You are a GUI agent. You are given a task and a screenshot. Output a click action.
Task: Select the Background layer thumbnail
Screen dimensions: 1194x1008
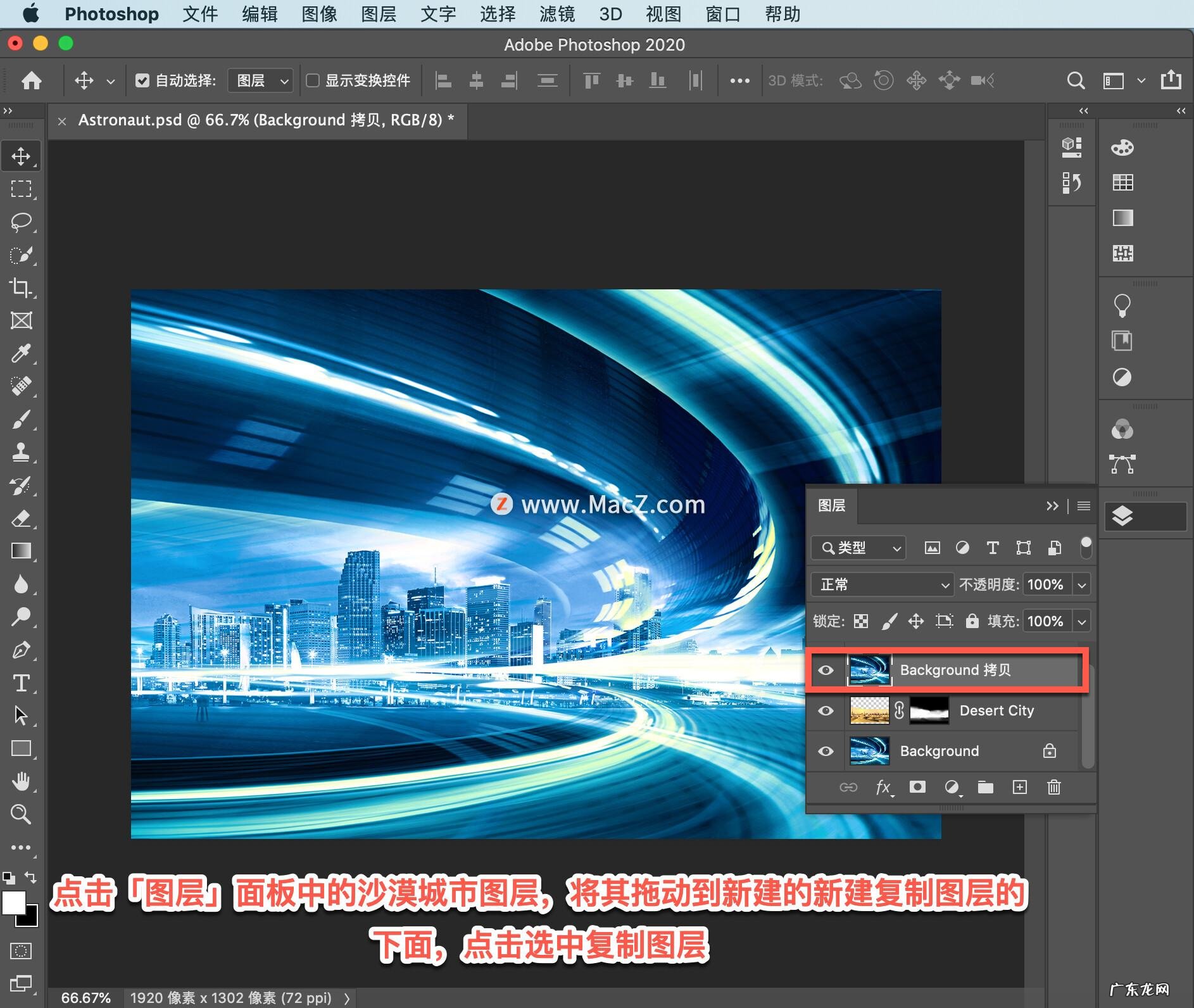tap(869, 751)
